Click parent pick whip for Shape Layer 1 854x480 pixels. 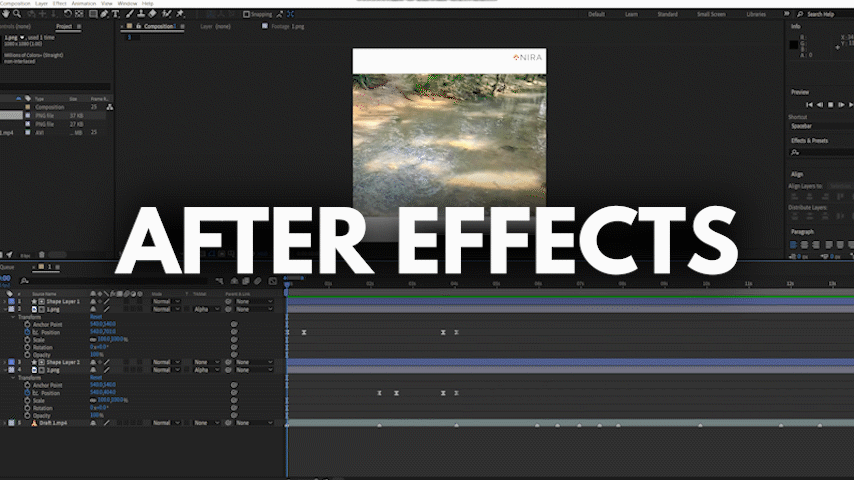(229, 301)
